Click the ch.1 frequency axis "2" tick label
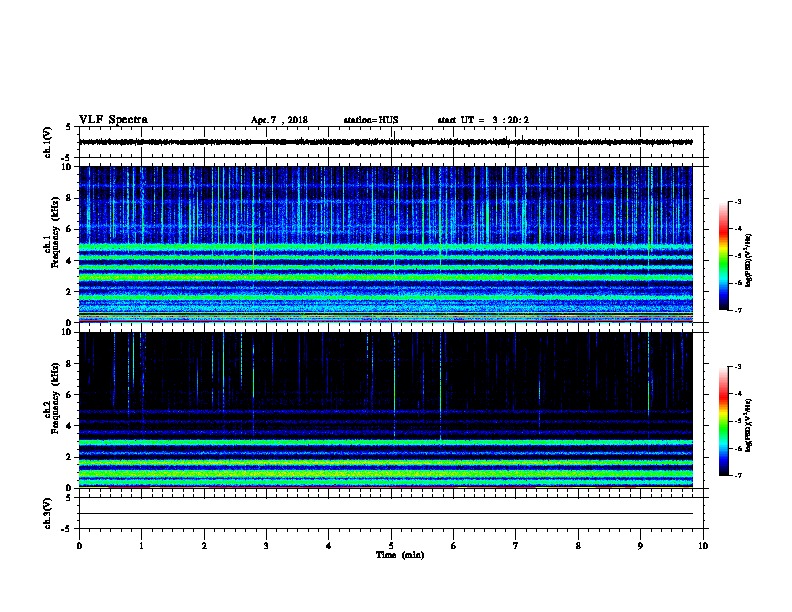792x612 pixels. pos(69,291)
